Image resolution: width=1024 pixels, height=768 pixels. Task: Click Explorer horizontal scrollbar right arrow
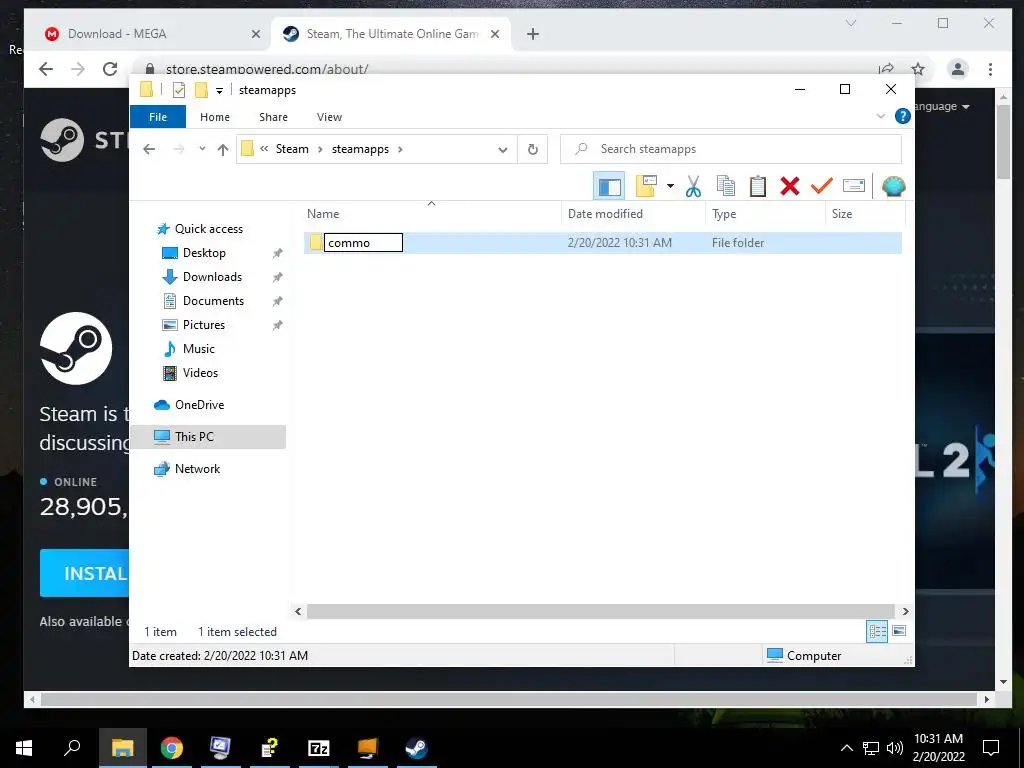coord(905,611)
